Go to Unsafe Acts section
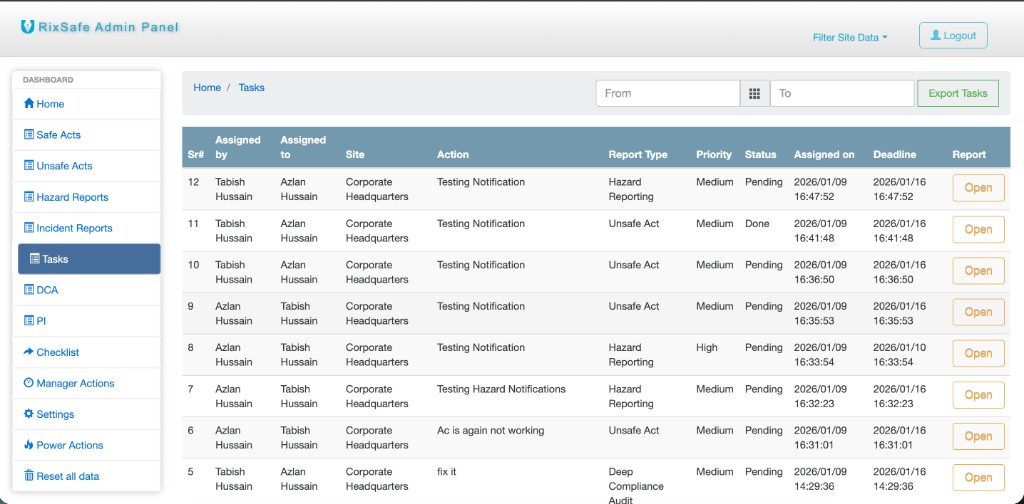1024x504 pixels. 86,166
